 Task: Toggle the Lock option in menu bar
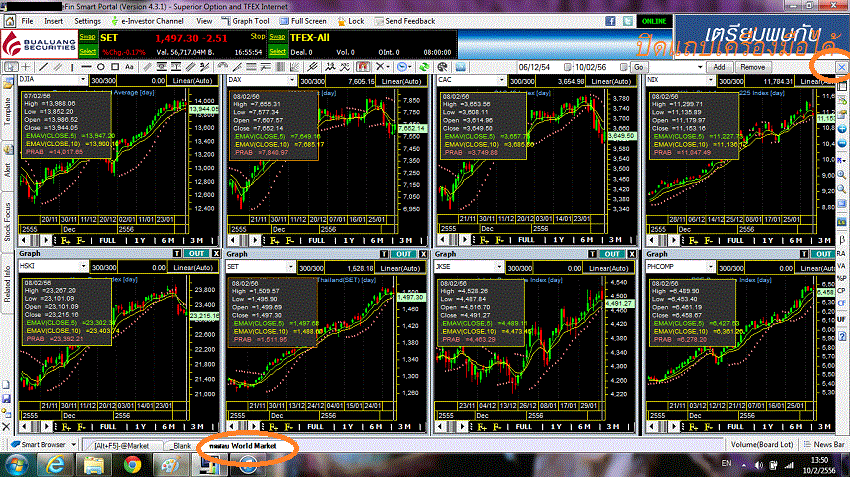coord(351,21)
